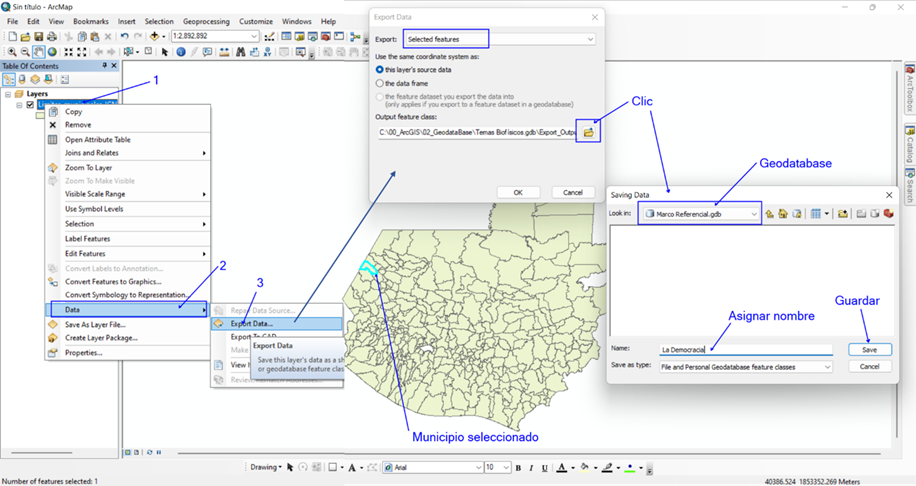916x486 pixels.
Task: Click the Italic I icon in Drawing toolbar
Action: coord(531,468)
